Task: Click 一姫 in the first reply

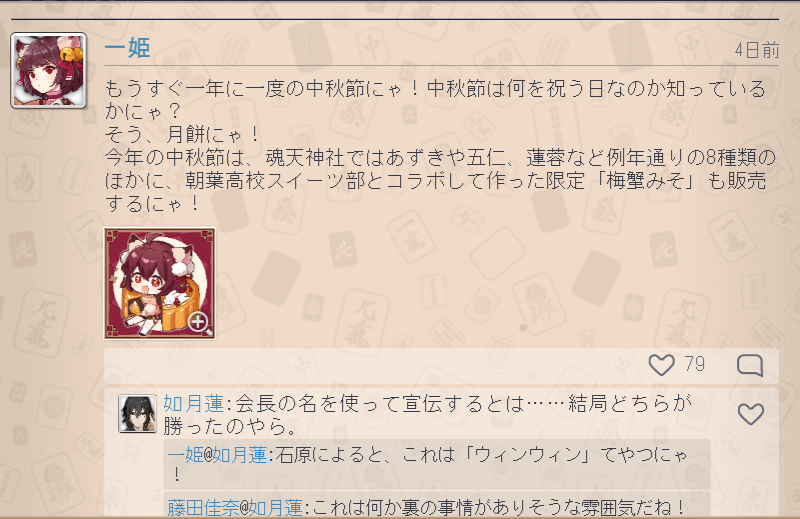Action: pos(185,454)
